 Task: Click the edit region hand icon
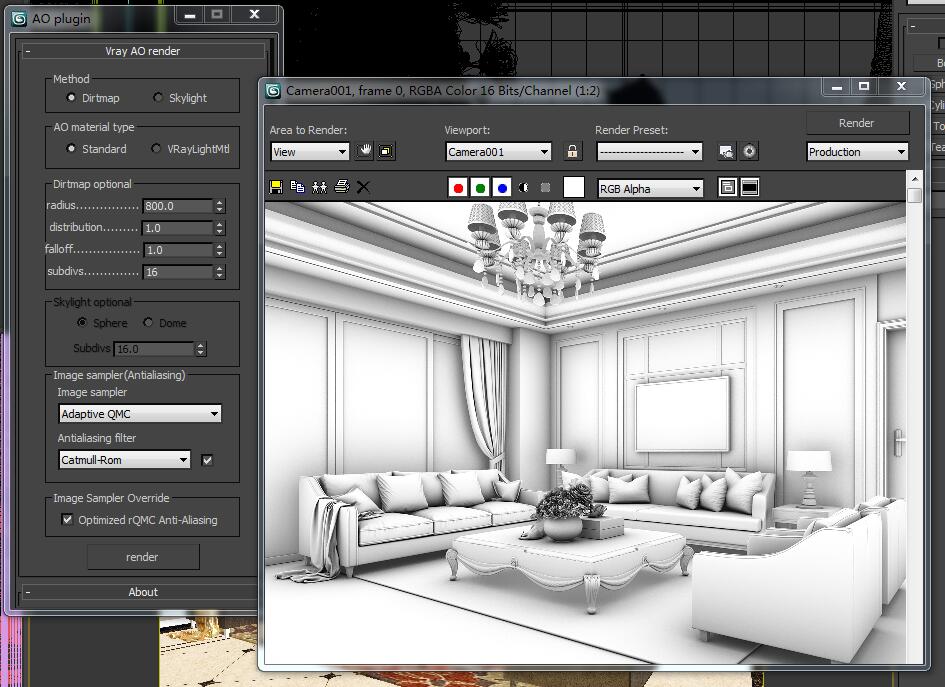[364, 151]
